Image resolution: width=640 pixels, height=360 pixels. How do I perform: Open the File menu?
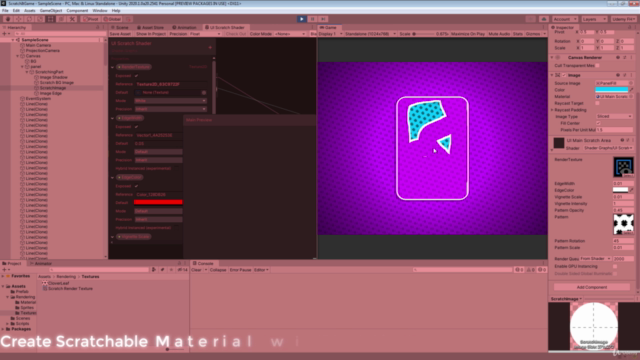coord(5,11)
